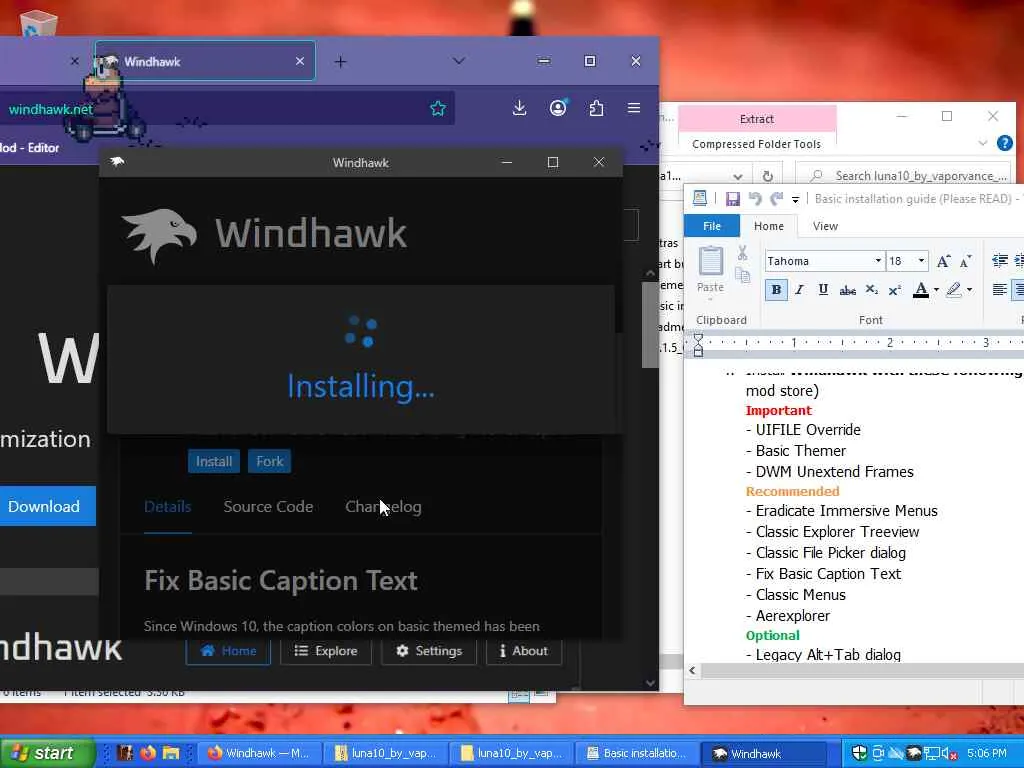The image size is (1024, 768).
Task: Open the Firefox downloads panel
Action: [x=519, y=108]
